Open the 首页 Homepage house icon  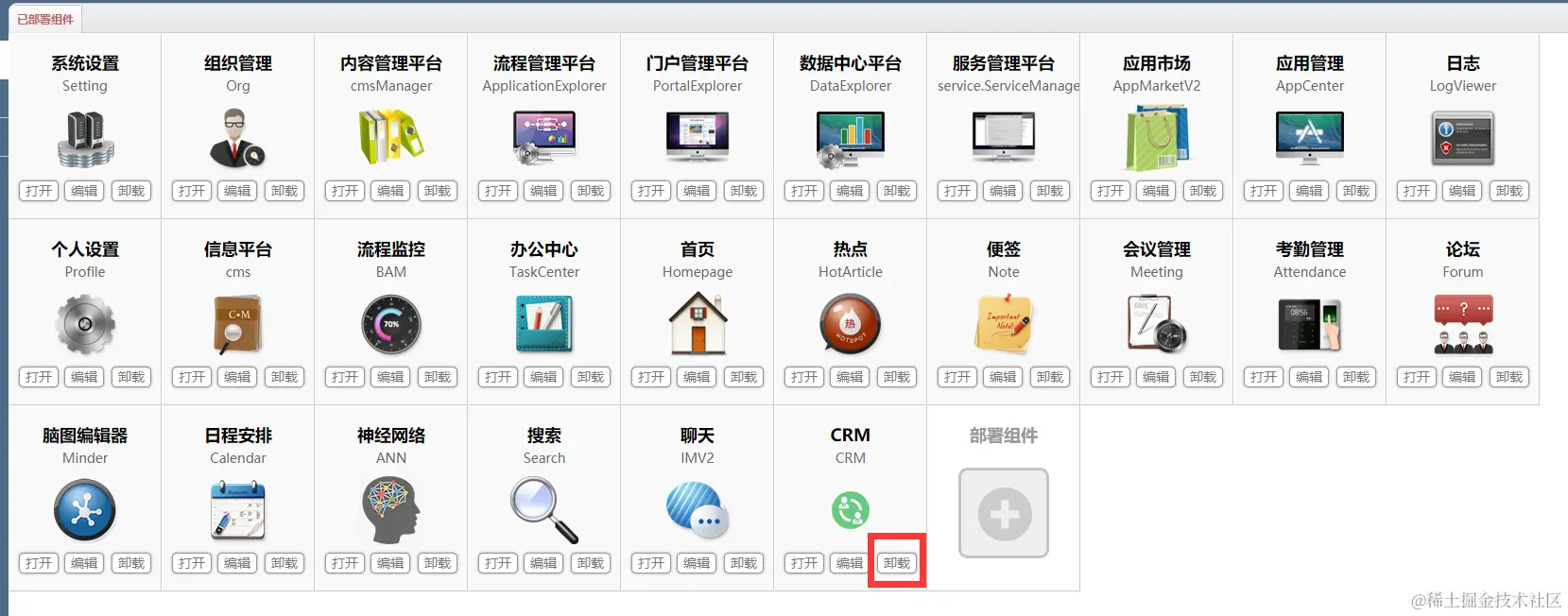coord(698,323)
